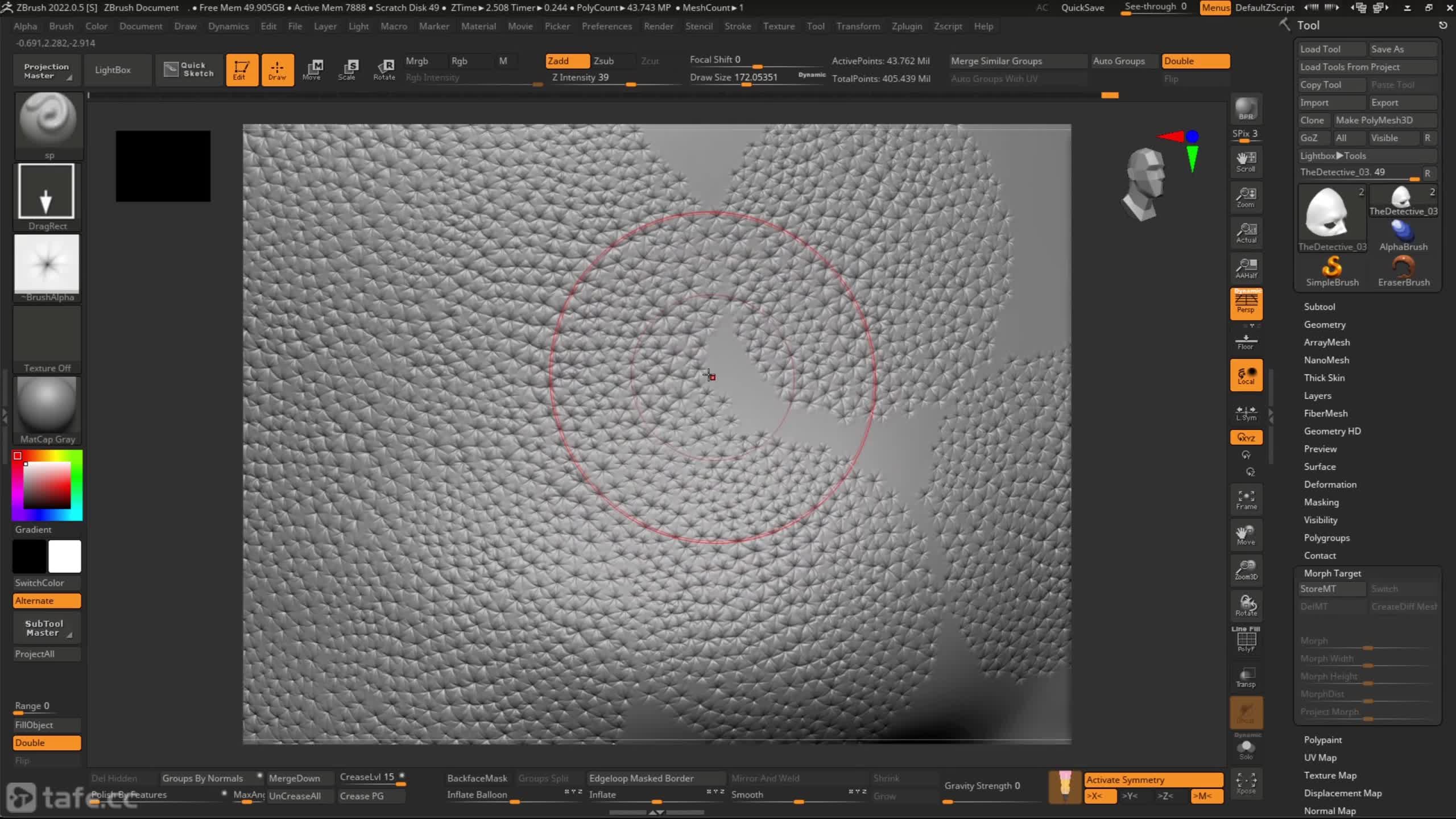
Task: Choose the Scale transform tool
Action: [348, 70]
